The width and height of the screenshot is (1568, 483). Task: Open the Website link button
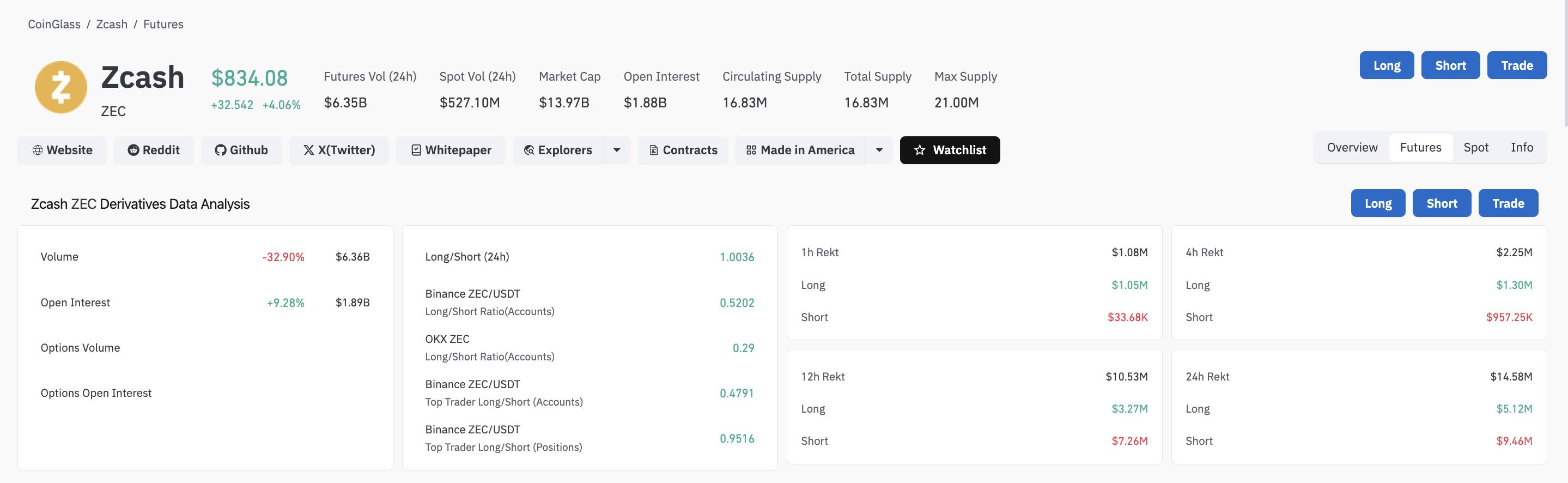click(62, 150)
